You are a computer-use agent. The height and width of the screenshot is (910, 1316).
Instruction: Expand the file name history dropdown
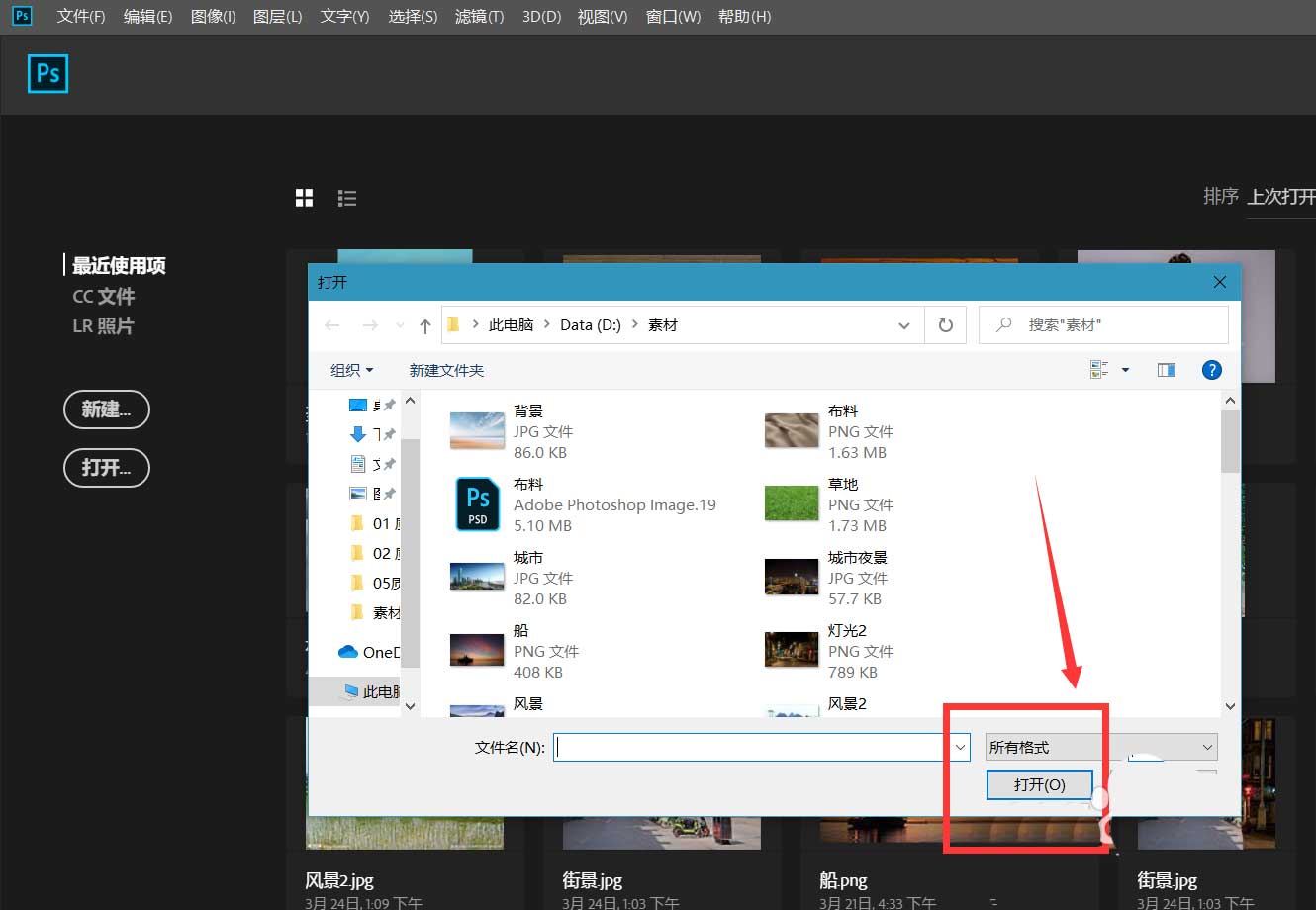coord(959,747)
